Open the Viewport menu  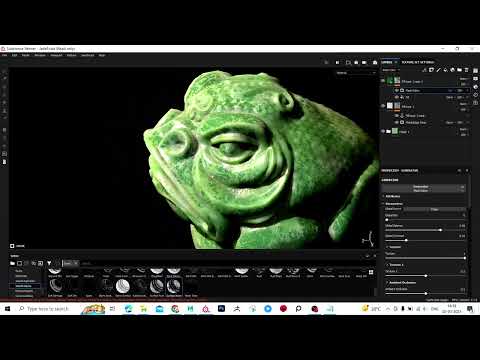pyautogui.click(x=56, y=55)
